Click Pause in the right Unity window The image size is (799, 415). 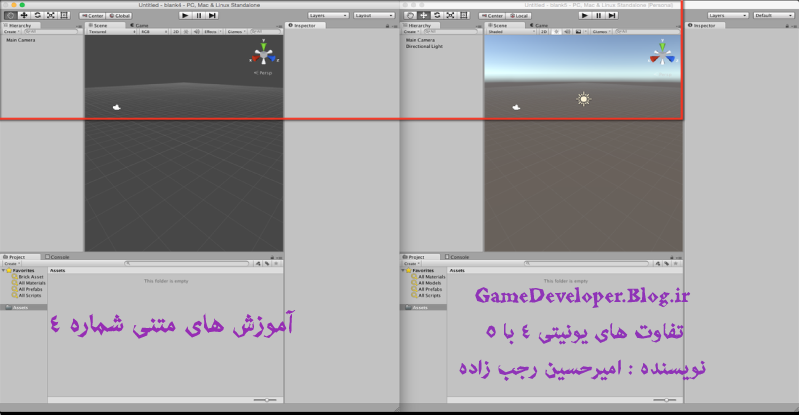(598, 15)
